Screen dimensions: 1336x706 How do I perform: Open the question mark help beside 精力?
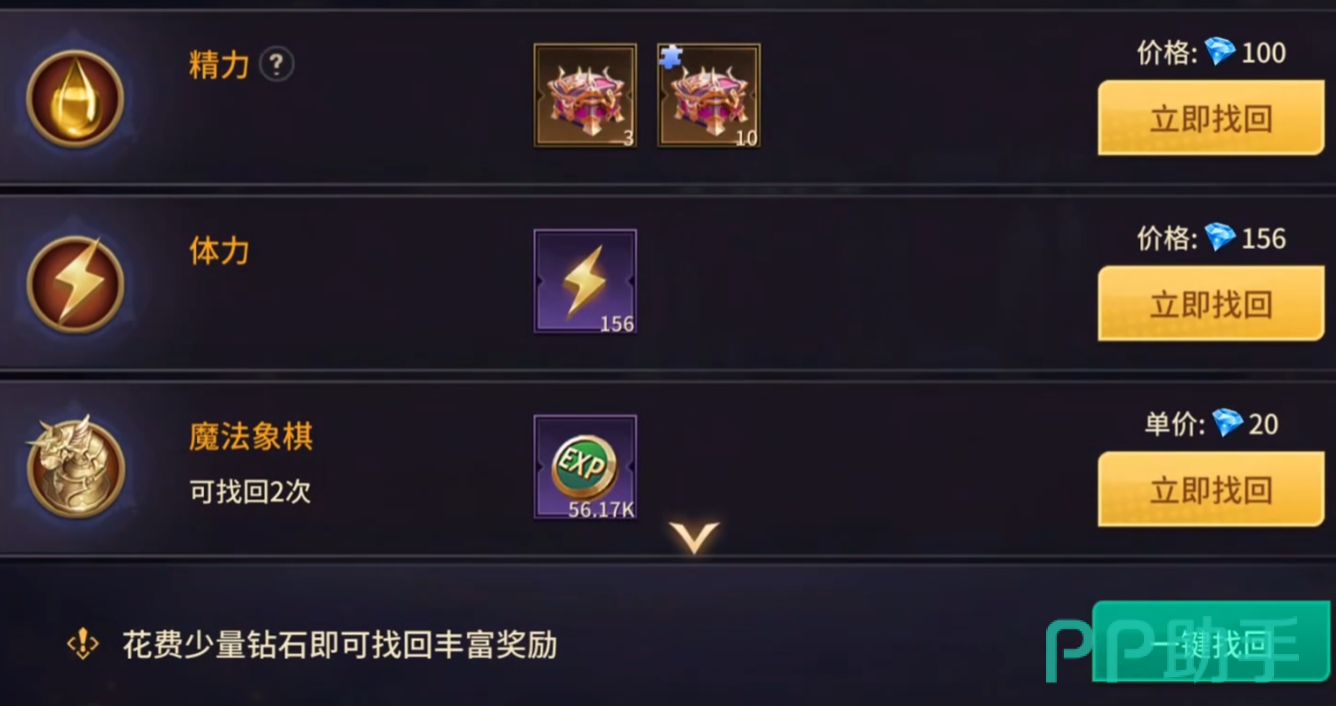point(276,66)
